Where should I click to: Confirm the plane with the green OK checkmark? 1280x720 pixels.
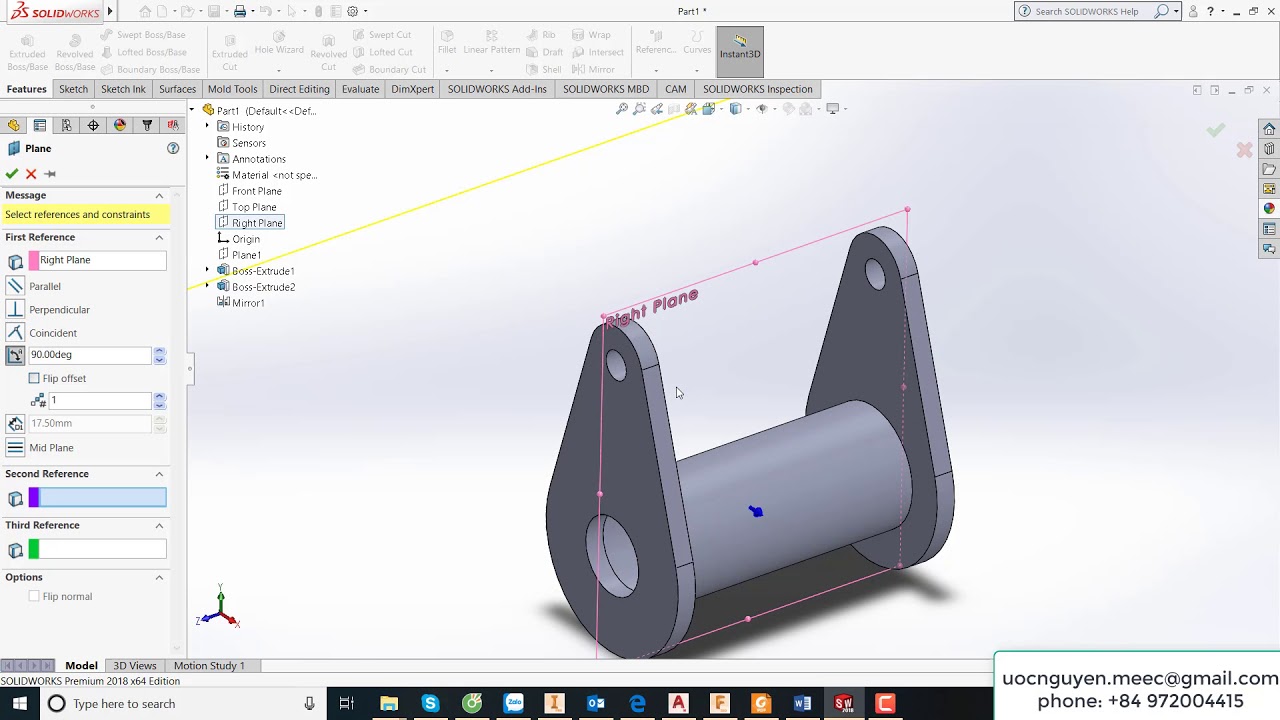click(12, 174)
